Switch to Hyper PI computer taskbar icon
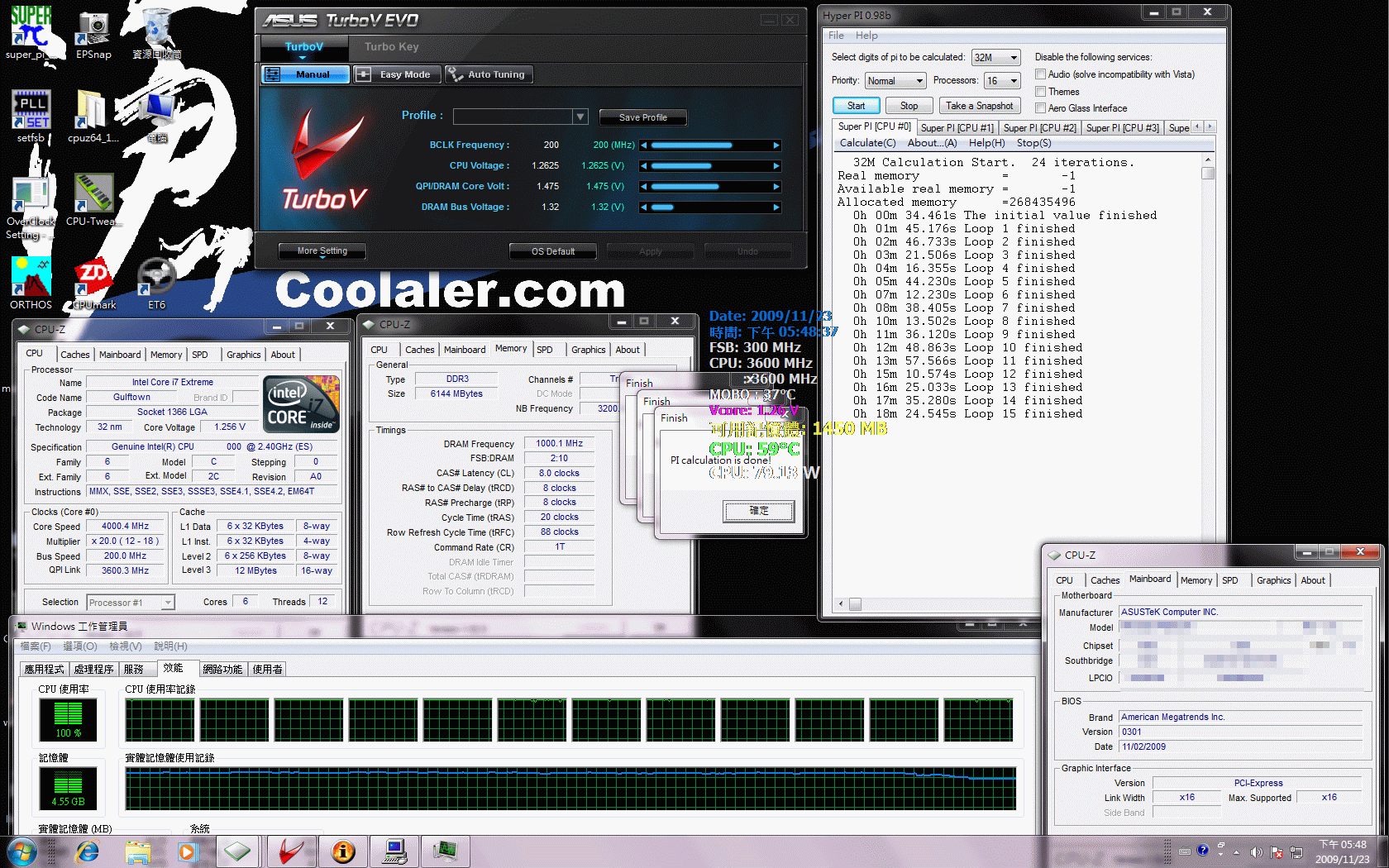This screenshot has width=1389, height=868. [394, 851]
